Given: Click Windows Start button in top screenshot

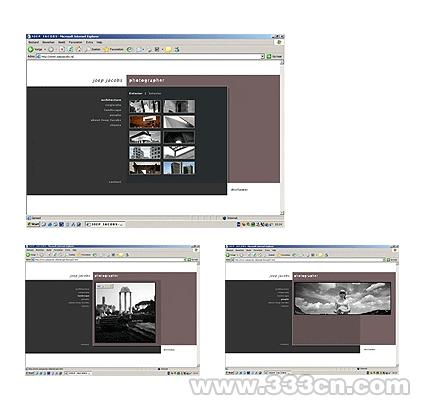Looking at the screenshot, I should 33,224.
